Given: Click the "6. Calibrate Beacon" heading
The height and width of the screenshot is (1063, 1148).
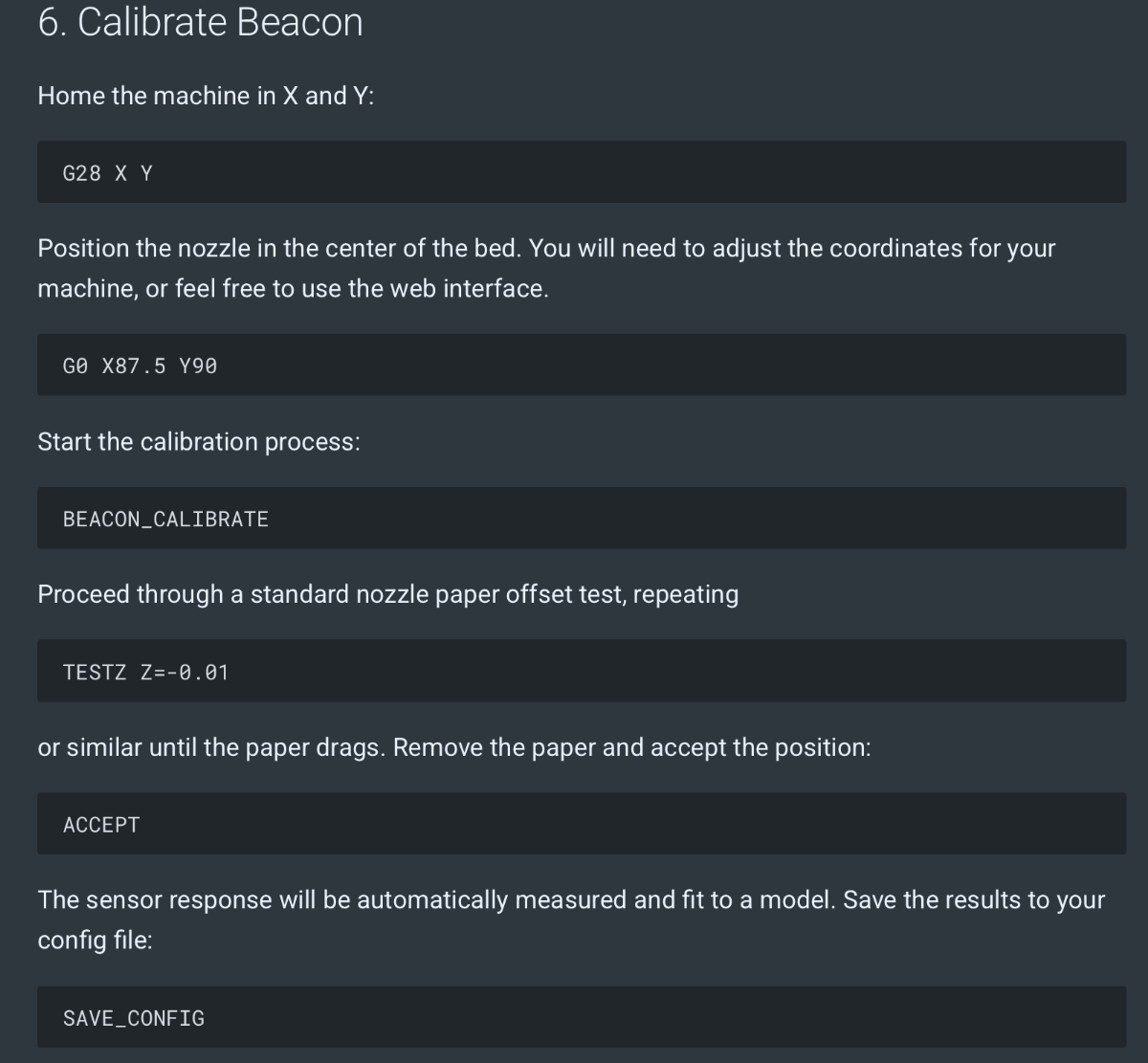Looking at the screenshot, I should 200,23.
